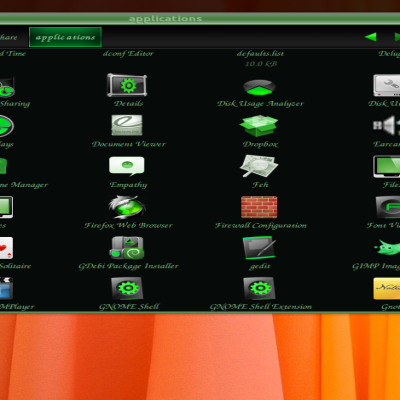Launch Disk Usage Analyzer icon
400x400 pixels.
[259, 87]
